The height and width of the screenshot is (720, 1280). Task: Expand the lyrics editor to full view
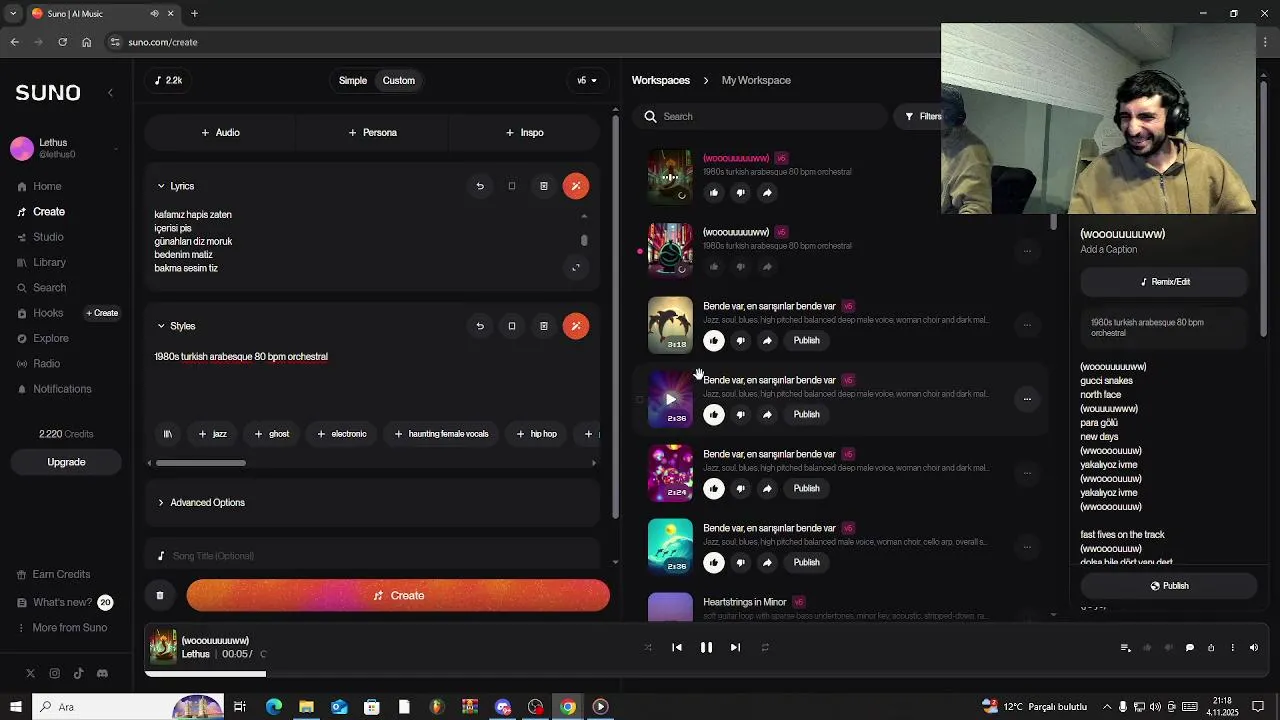click(576, 267)
